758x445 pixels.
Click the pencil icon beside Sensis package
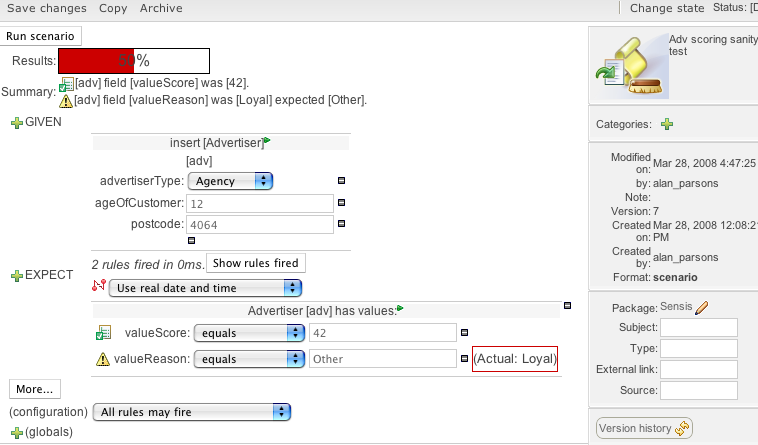click(702, 307)
